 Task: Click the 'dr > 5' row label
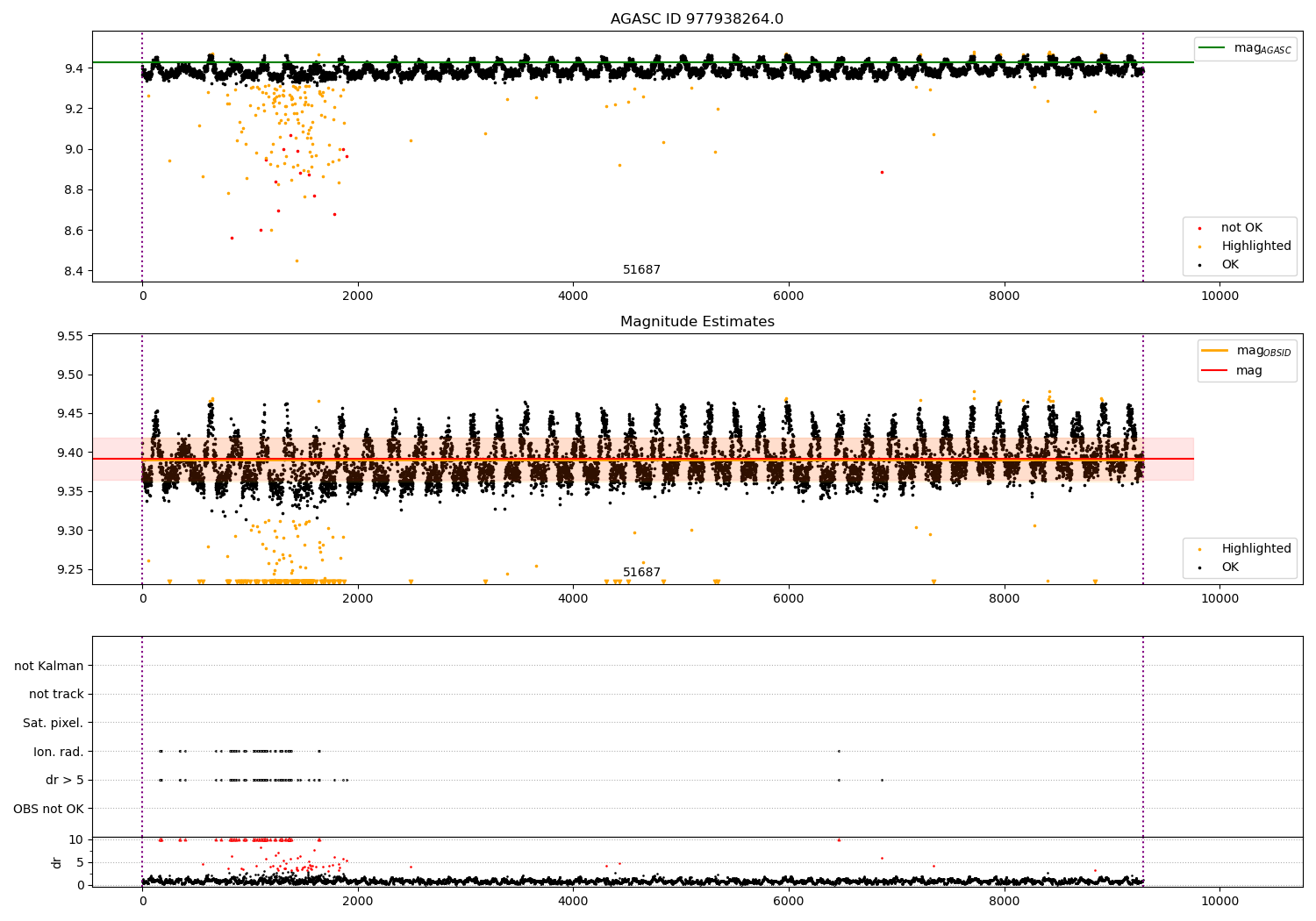click(x=65, y=781)
